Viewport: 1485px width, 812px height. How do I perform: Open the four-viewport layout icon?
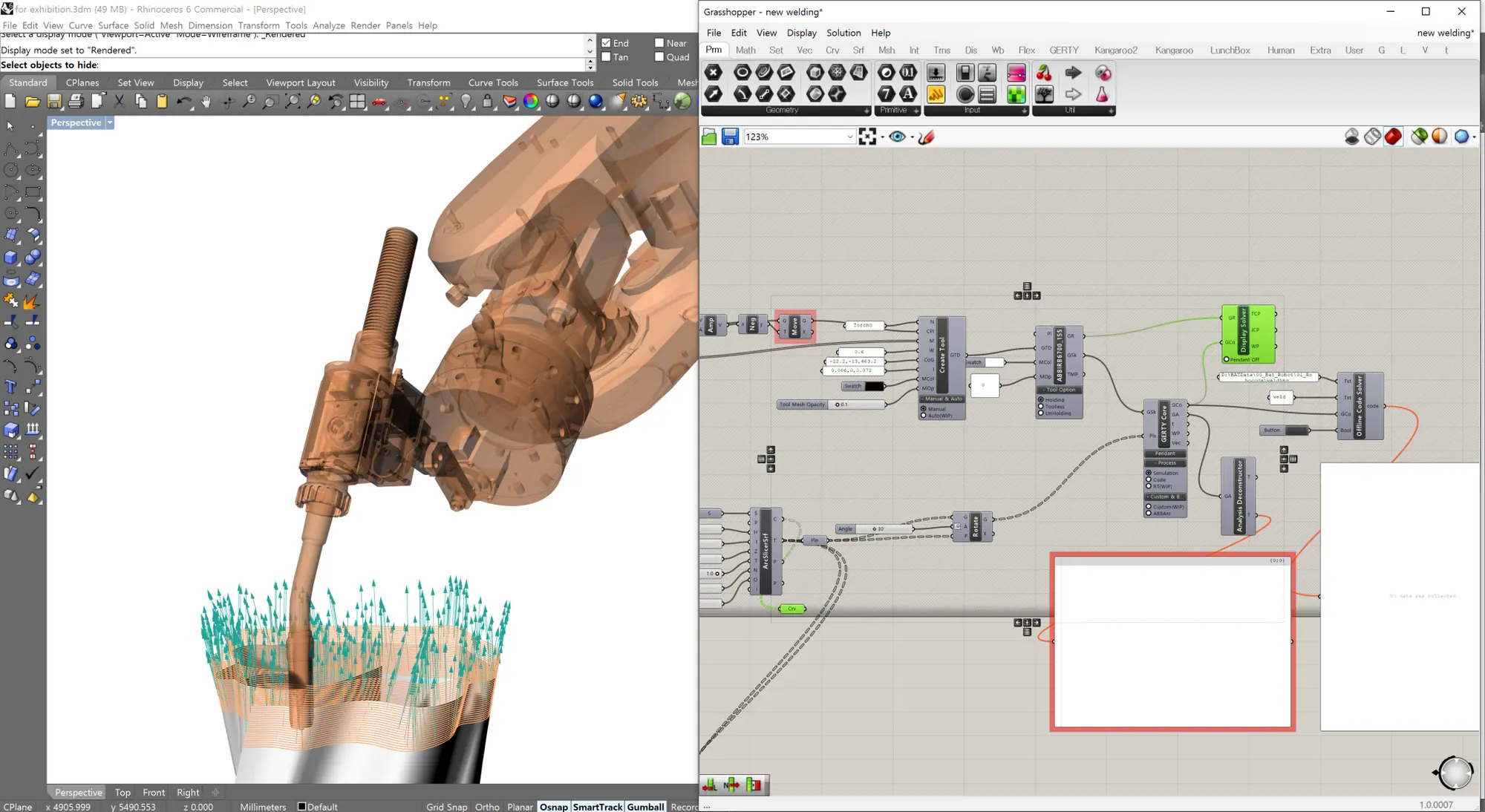(x=357, y=102)
